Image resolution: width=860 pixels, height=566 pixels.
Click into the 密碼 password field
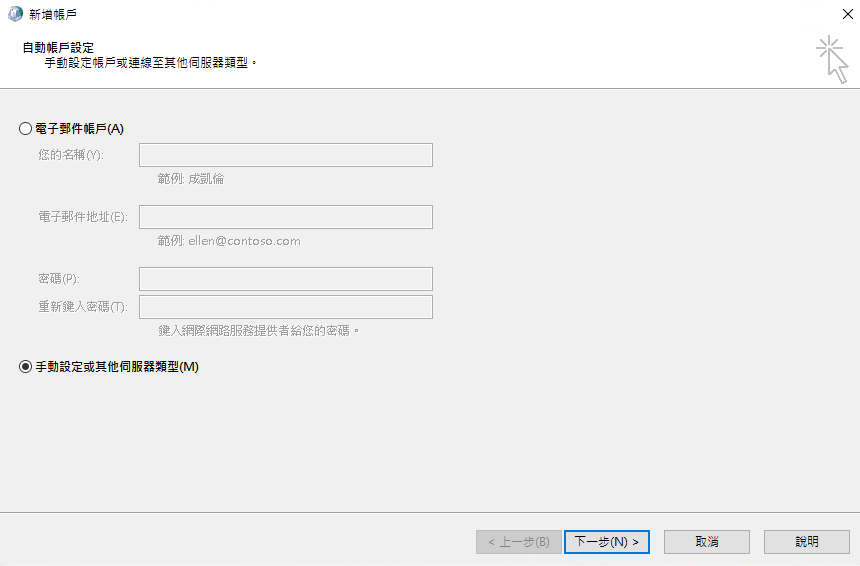(x=285, y=279)
